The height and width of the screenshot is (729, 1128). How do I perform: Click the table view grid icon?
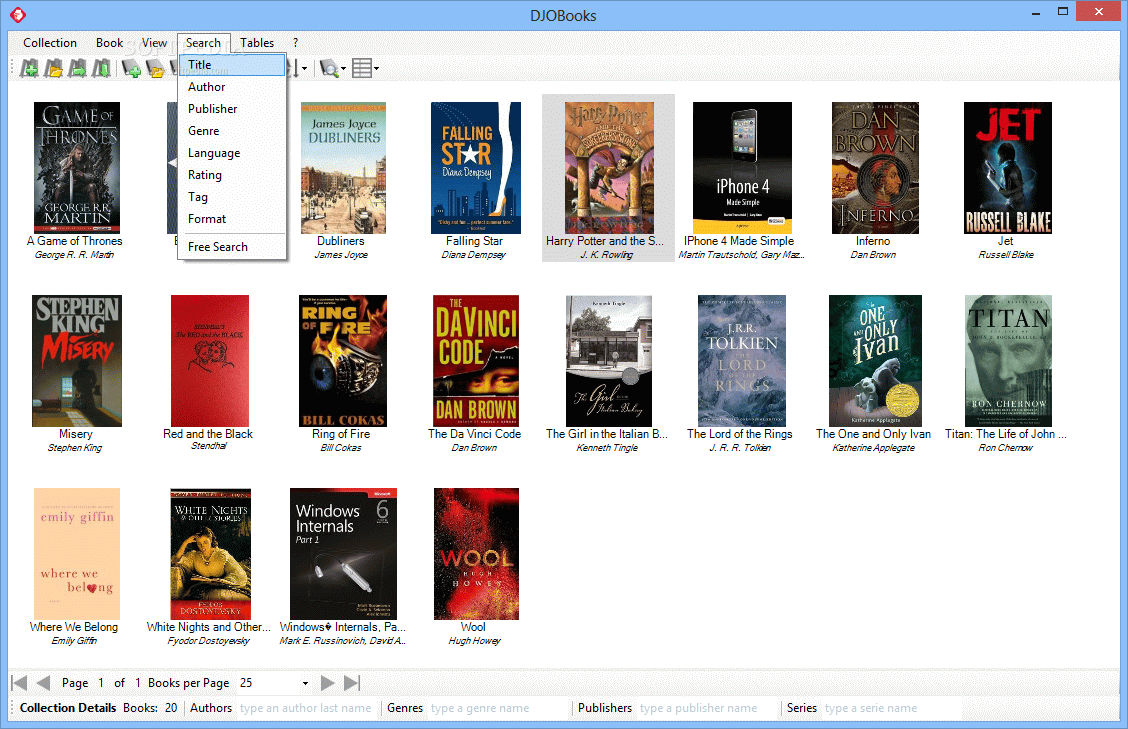pyautogui.click(x=362, y=68)
